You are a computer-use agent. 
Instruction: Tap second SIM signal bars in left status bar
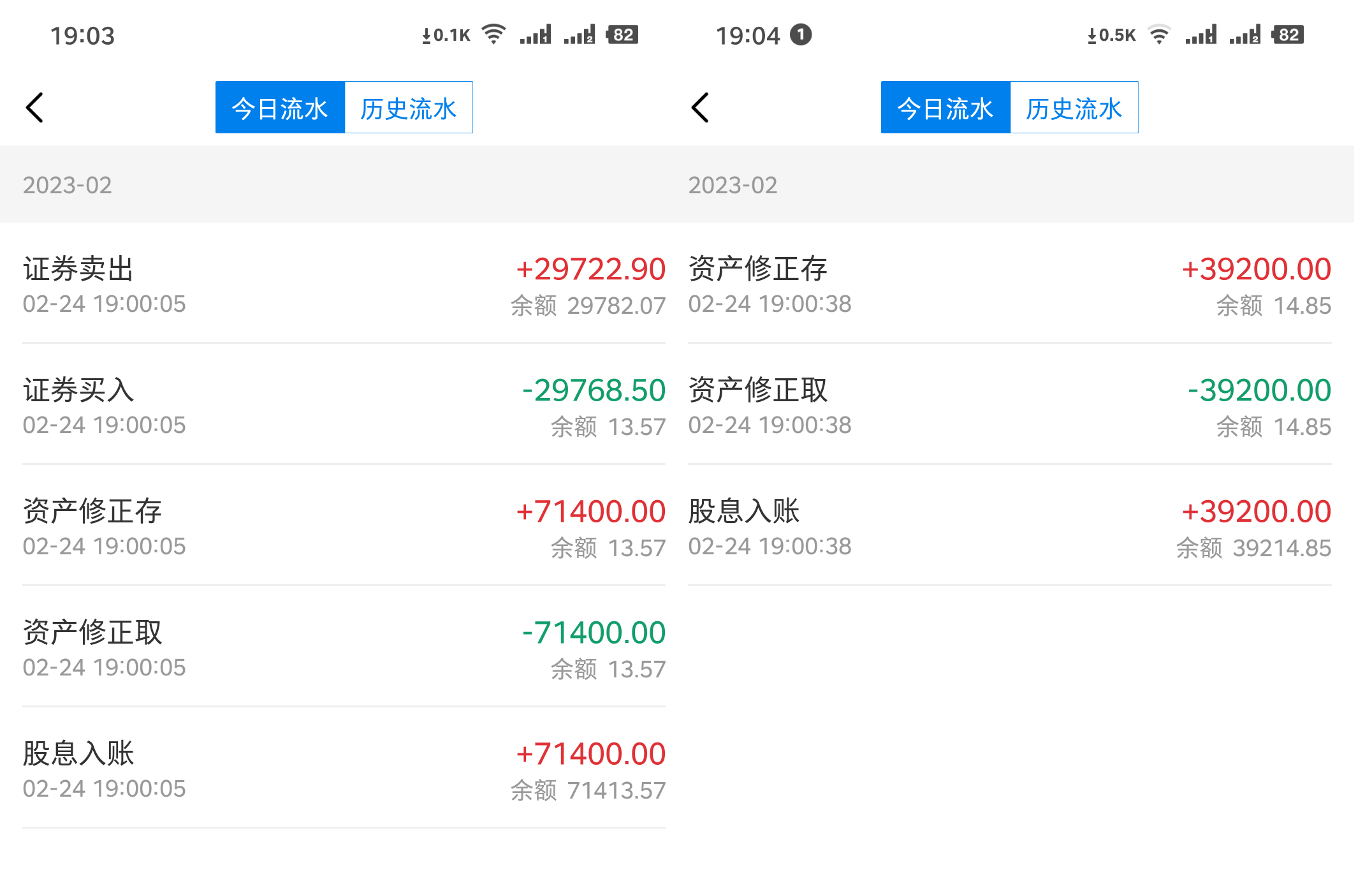click(x=579, y=34)
